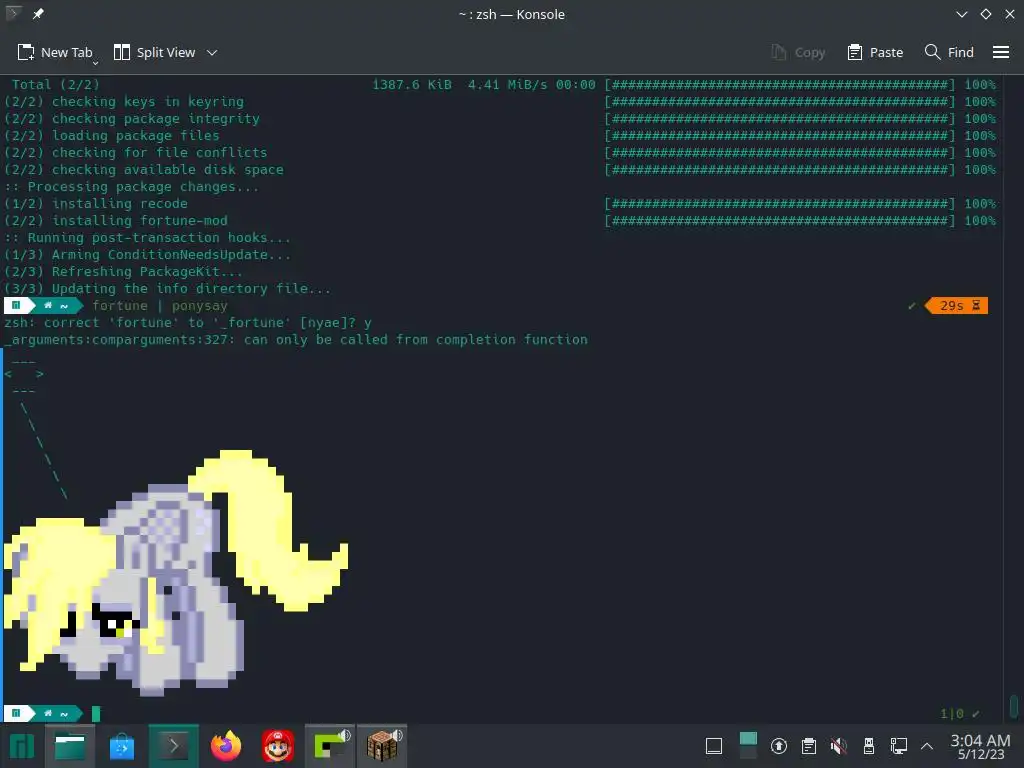Open the removable devices tray icon

pyautogui.click(x=869, y=746)
